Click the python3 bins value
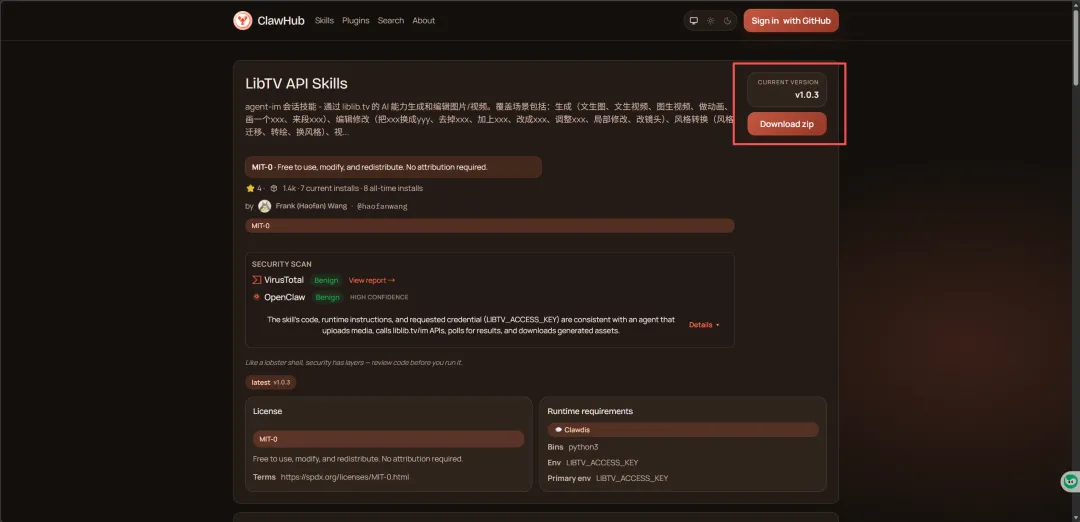This screenshot has height=522, width=1080. [x=583, y=447]
